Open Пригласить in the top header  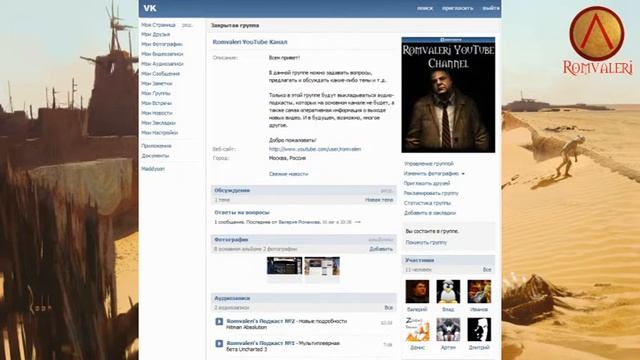point(458,8)
